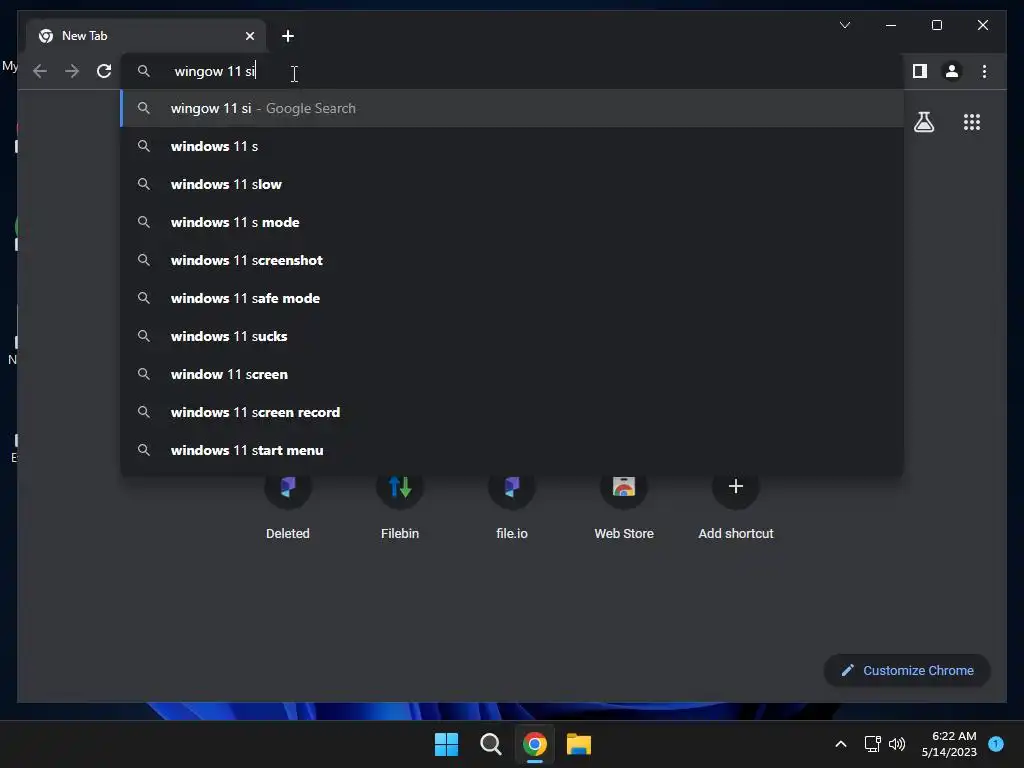Reload the page with the refresh icon

click(104, 71)
